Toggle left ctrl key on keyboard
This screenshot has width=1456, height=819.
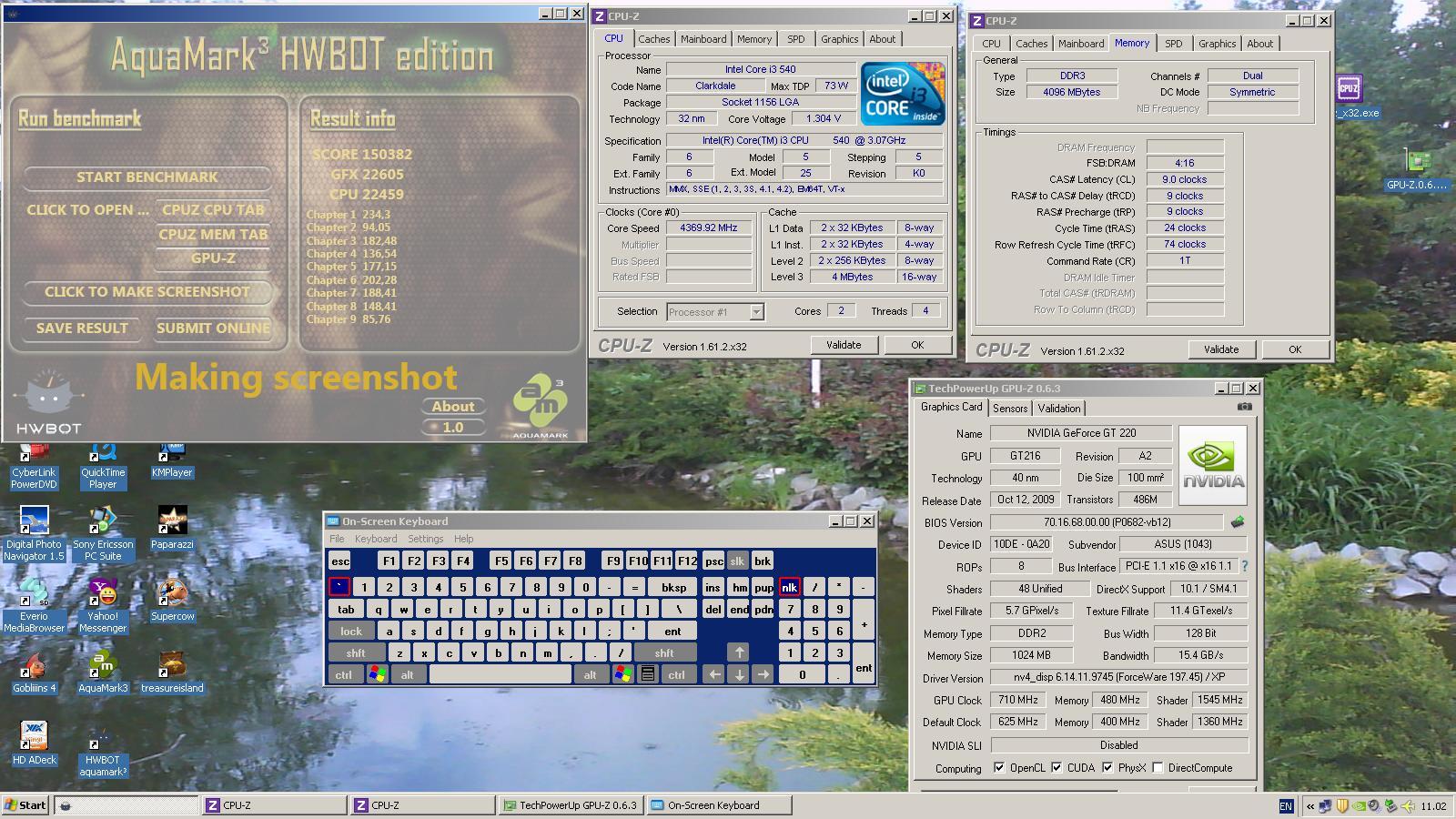(343, 674)
